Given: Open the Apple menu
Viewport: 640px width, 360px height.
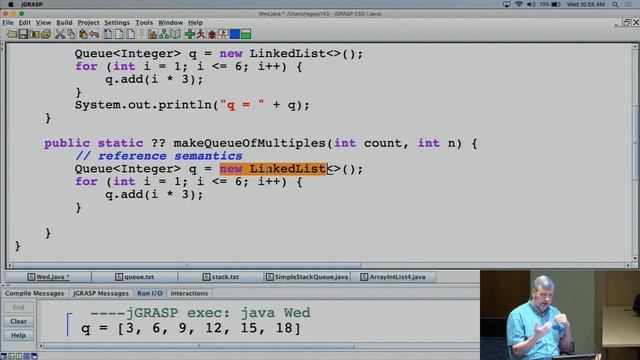Looking at the screenshot, I should click(x=11, y=4).
